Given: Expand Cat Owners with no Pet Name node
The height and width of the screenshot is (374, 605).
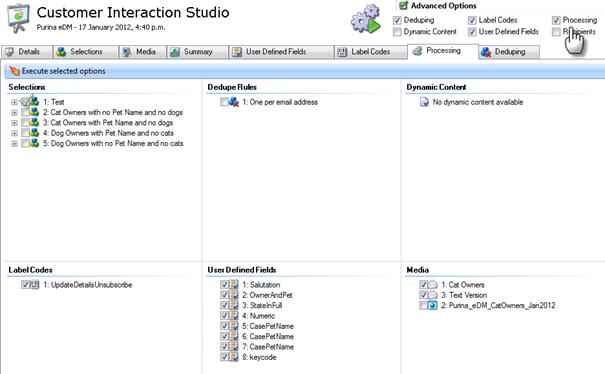Looking at the screenshot, I should tap(14, 113).
